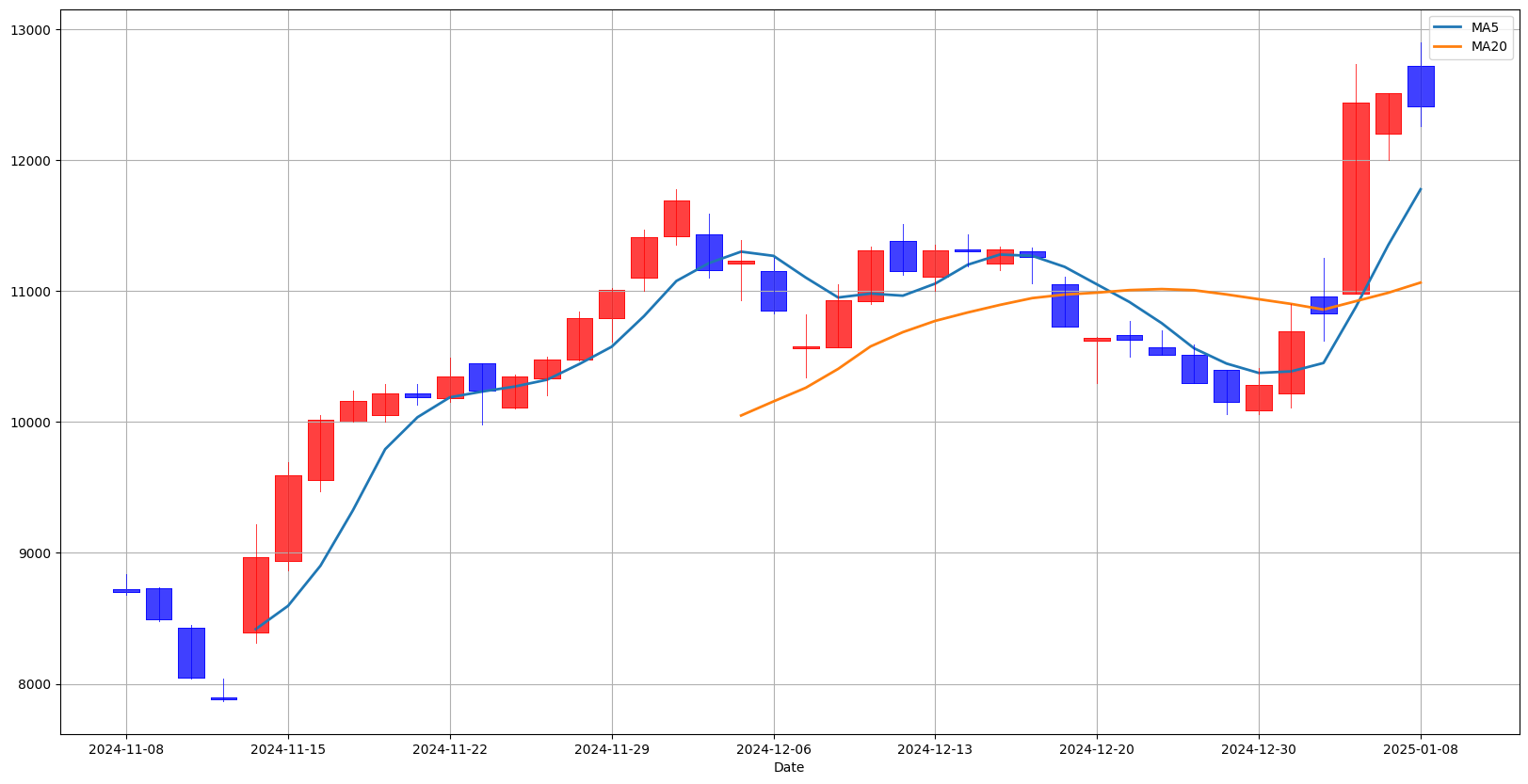This screenshot has height=784, width=1528.
Task: Click the 2025-01-08 date tick label
Action: [x=1421, y=750]
